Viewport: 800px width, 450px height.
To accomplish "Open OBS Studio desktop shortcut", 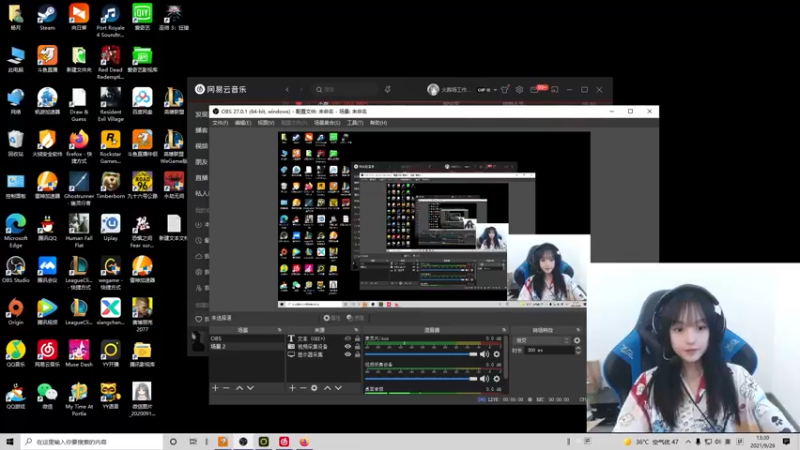I will pos(16,270).
